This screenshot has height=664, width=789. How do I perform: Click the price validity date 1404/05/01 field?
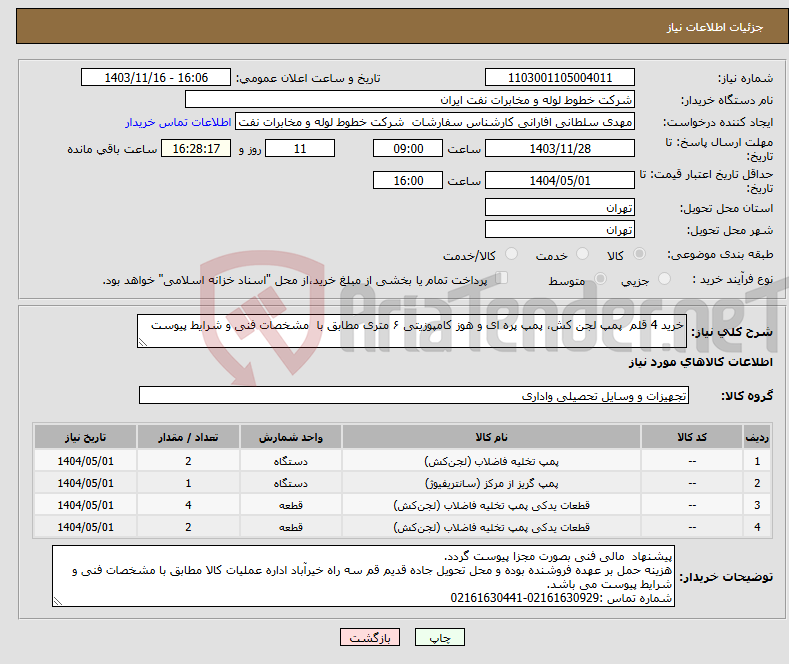click(560, 180)
